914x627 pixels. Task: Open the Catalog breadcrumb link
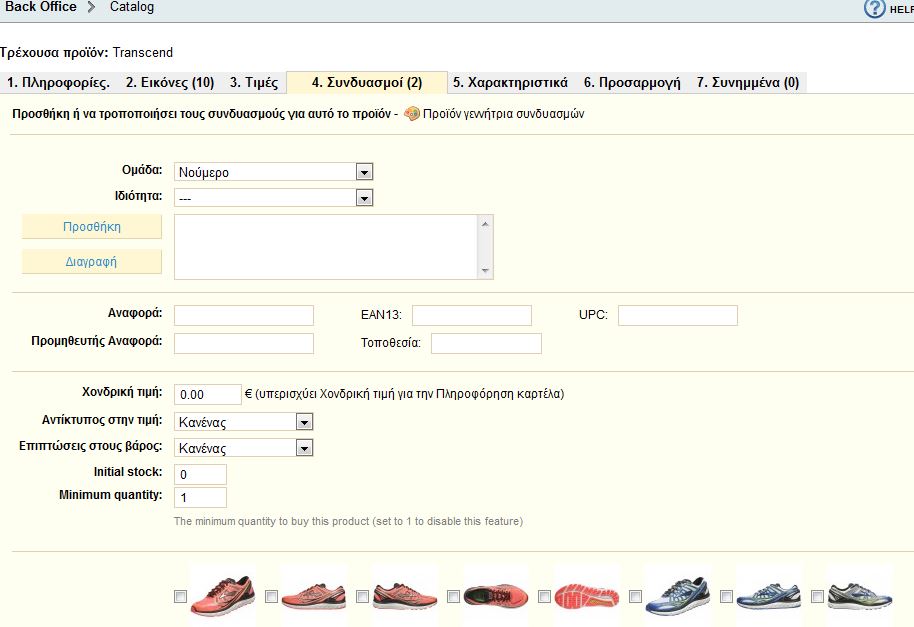131,8
